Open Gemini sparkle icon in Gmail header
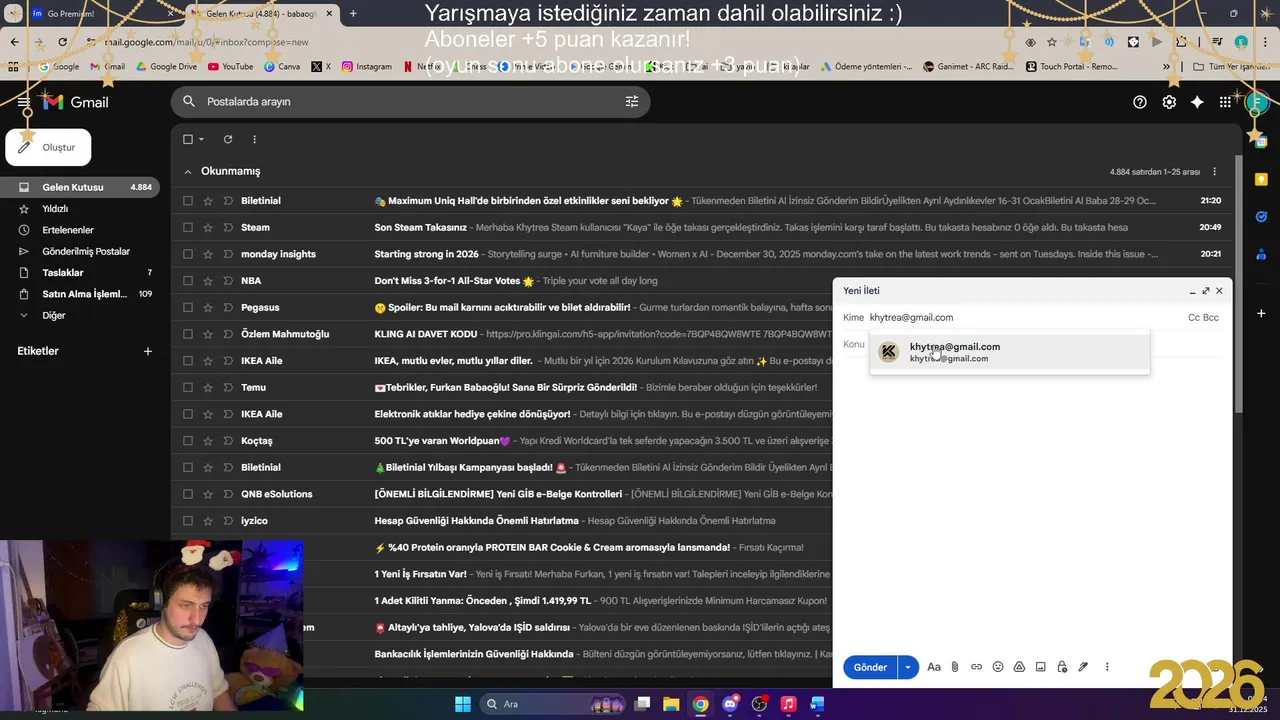 point(1197,102)
